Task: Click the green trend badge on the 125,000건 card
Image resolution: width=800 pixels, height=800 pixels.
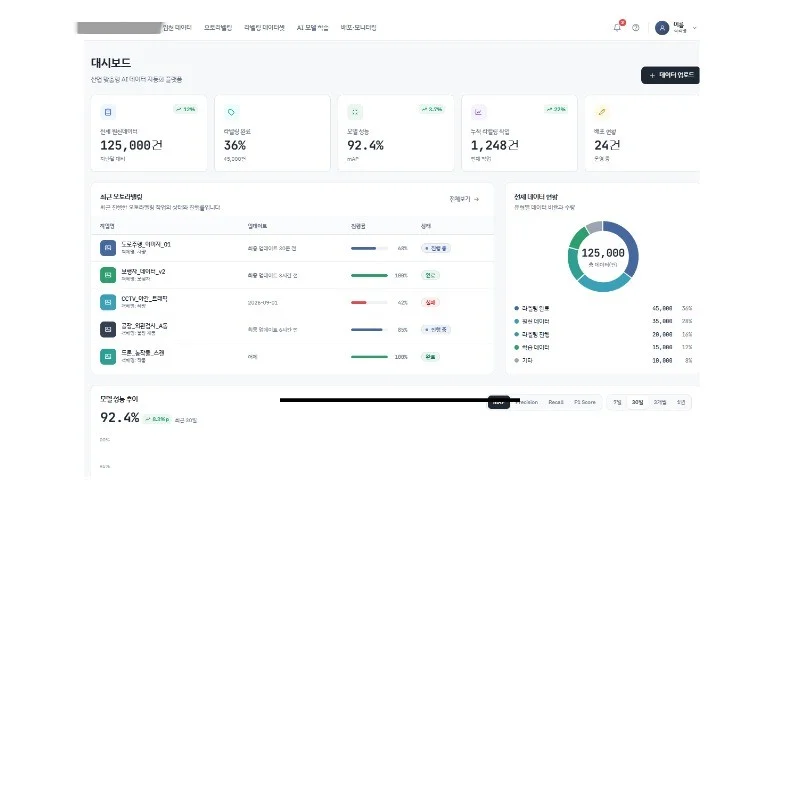Action: pyautogui.click(x=186, y=109)
